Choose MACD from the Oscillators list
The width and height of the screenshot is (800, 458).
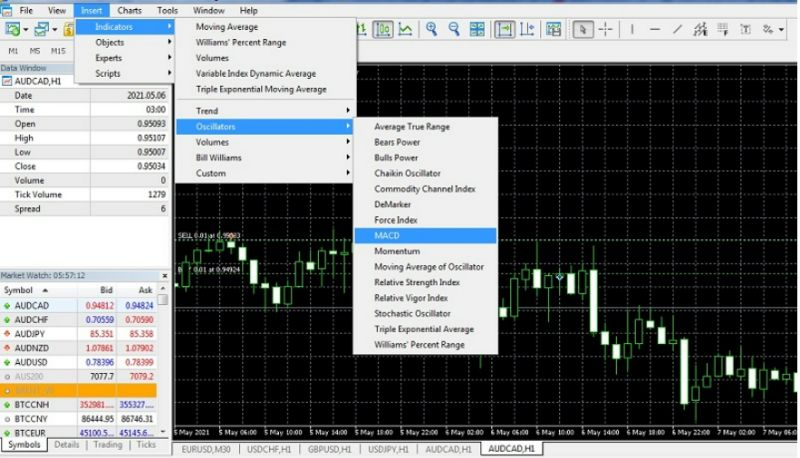425,236
